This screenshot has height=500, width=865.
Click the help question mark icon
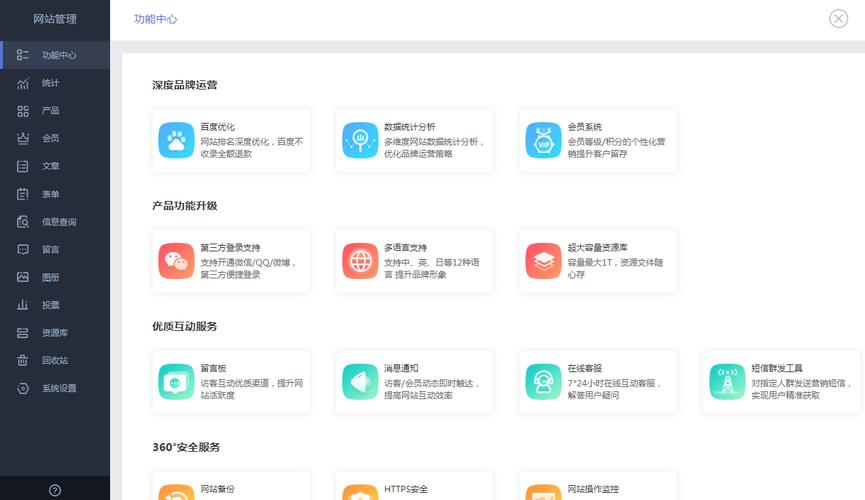[x=55, y=490]
